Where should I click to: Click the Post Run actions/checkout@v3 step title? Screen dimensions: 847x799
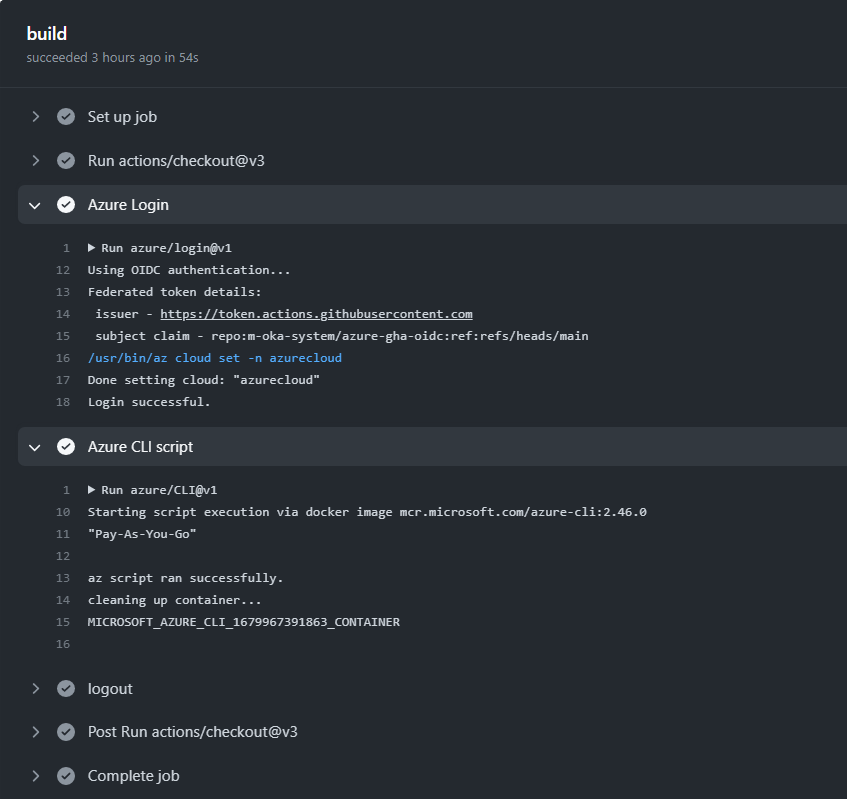pos(192,732)
